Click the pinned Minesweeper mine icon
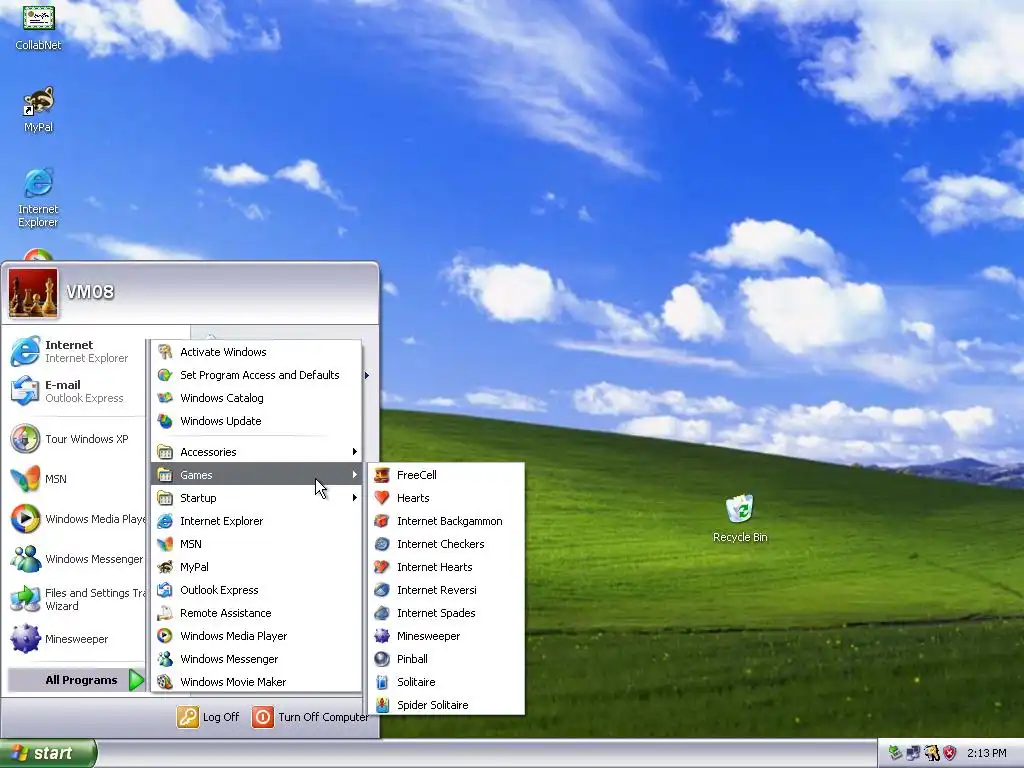1024x768 pixels. (x=25, y=639)
